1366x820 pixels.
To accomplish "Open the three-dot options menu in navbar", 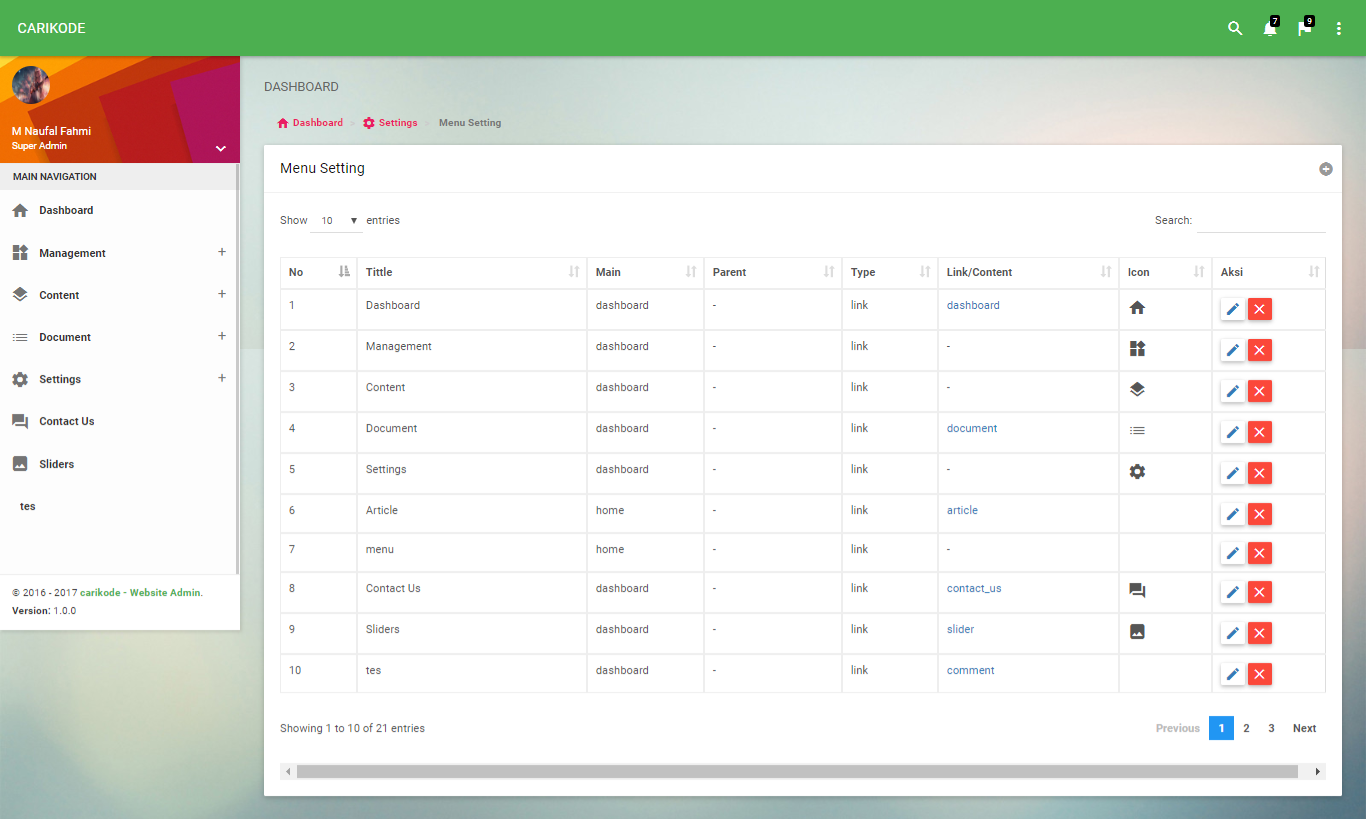I will (x=1339, y=28).
